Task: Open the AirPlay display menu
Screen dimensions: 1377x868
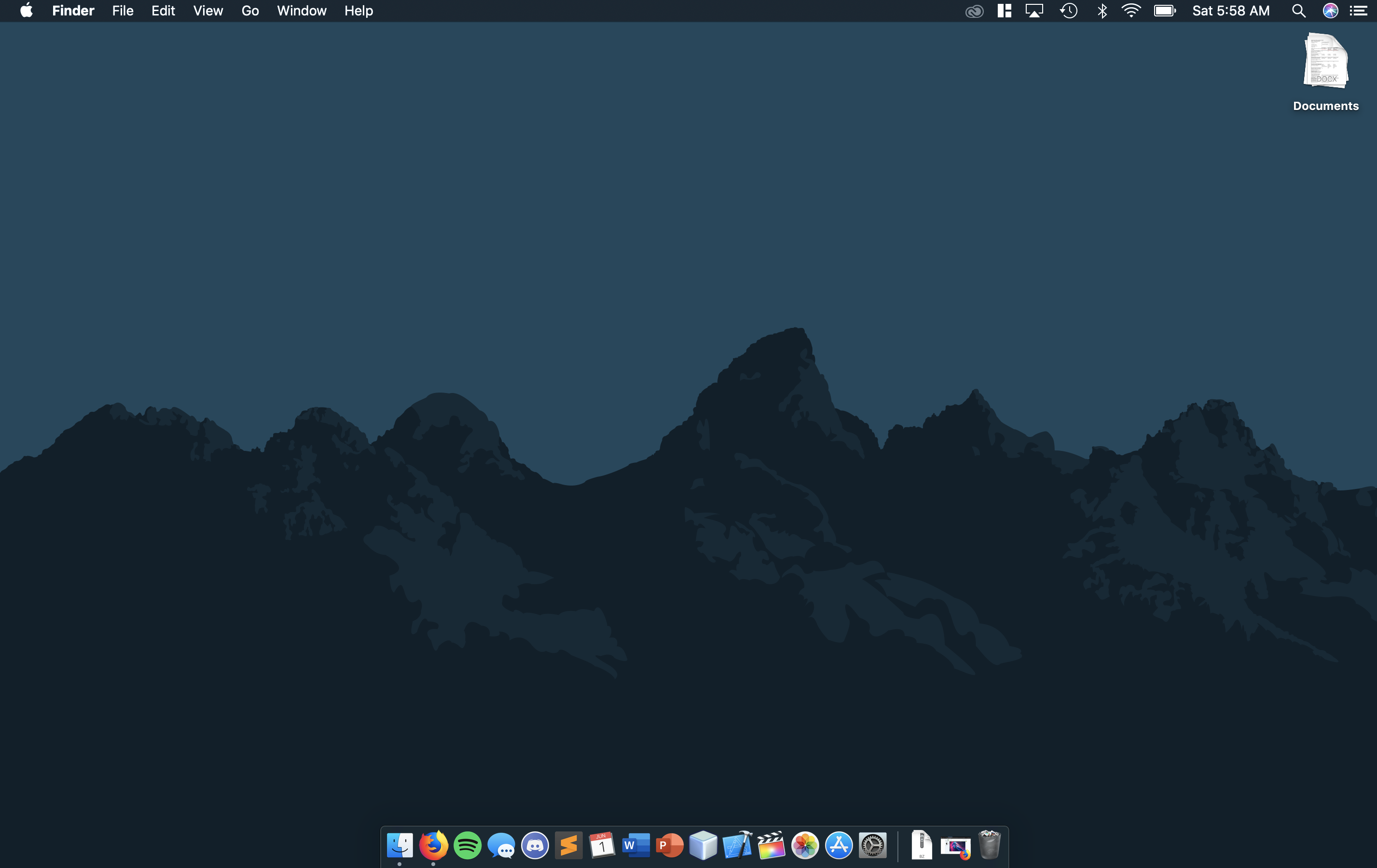Action: pos(1034,11)
